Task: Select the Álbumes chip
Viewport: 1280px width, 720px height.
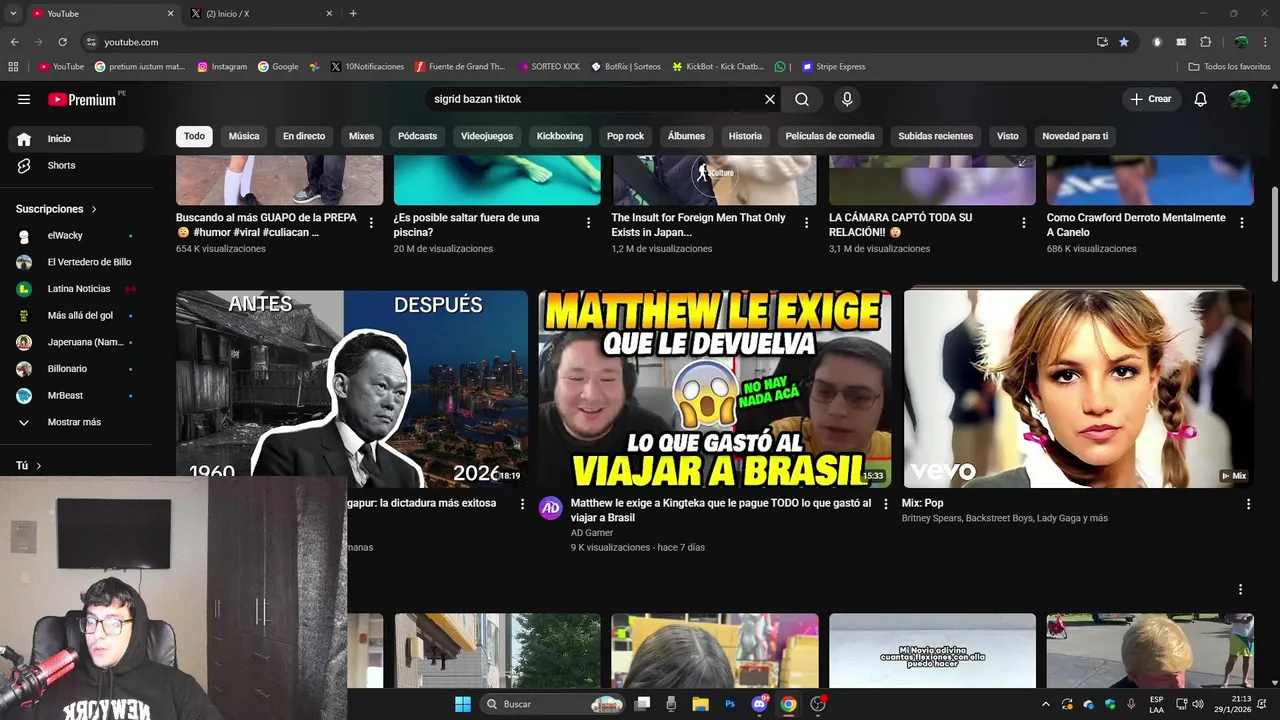Action: (686, 136)
